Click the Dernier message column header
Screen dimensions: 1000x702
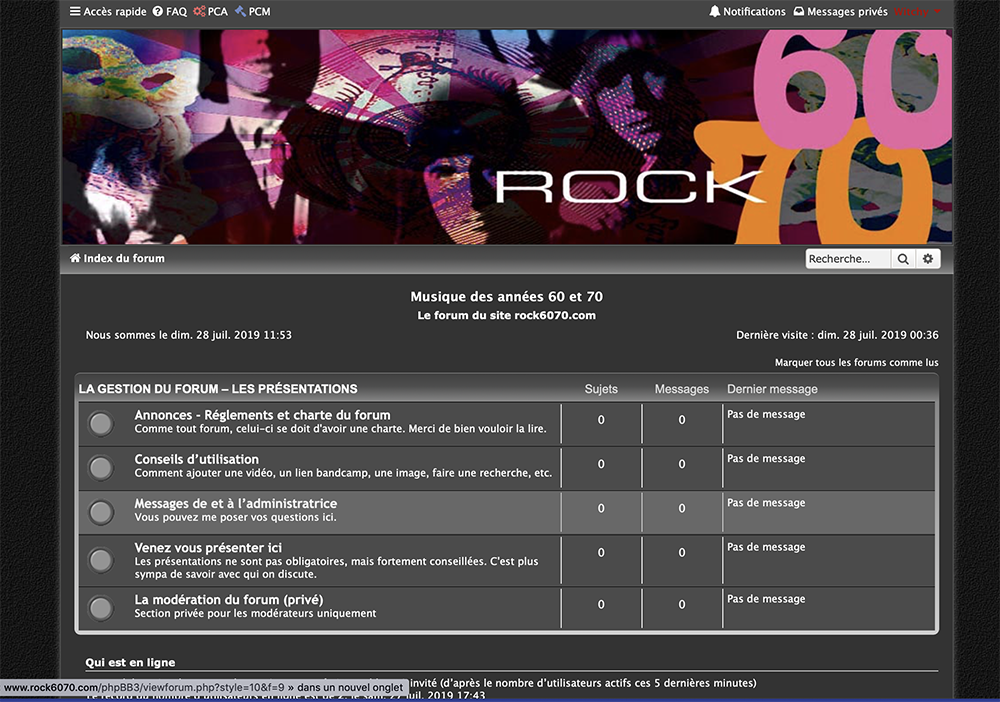pyautogui.click(x=772, y=389)
